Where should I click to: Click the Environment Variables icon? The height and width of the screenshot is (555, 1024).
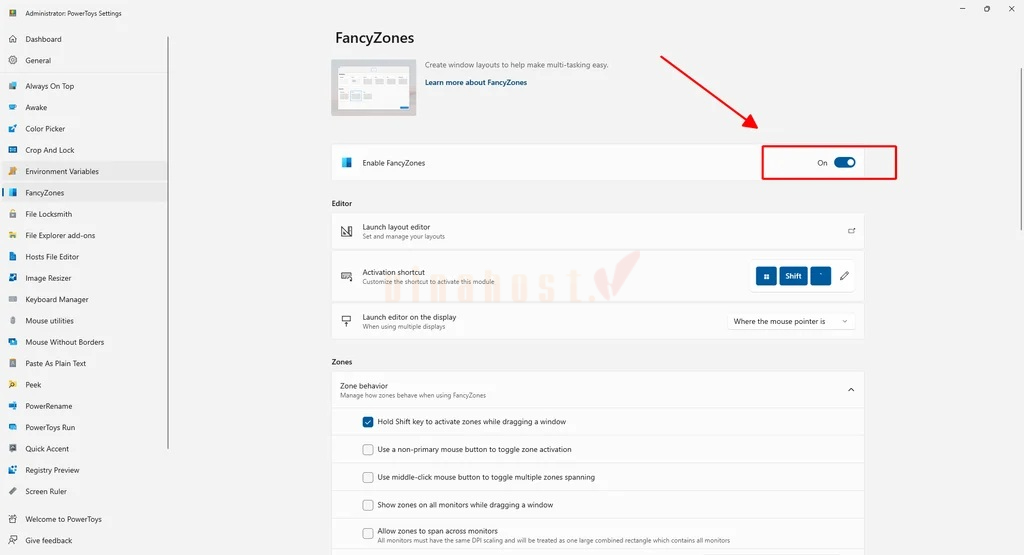(x=12, y=171)
